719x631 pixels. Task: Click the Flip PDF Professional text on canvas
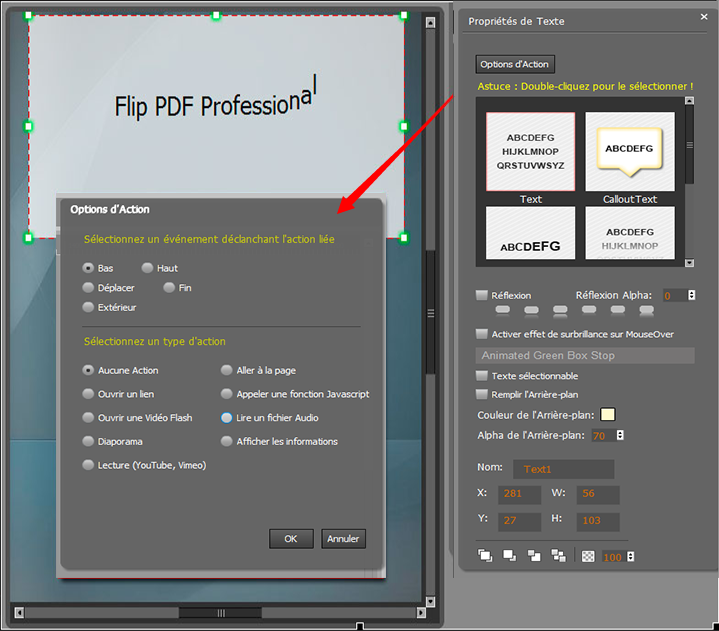pyautogui.click(x=216, y=99)
